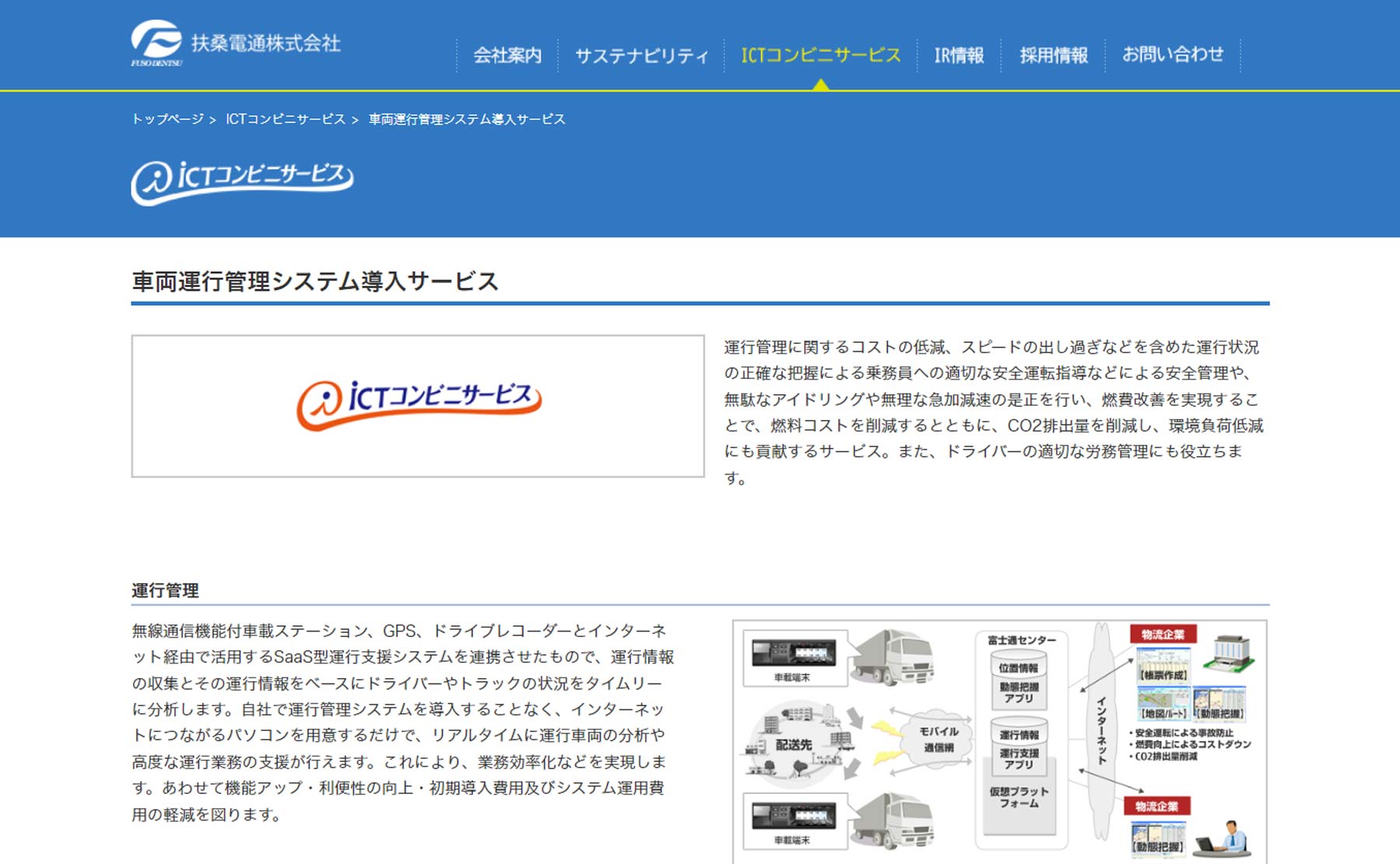The width and height of the screenshot is (1400, 864).
Task: Click the 地図/ルート screenshot in diagram
Action: pos(1164,703)
